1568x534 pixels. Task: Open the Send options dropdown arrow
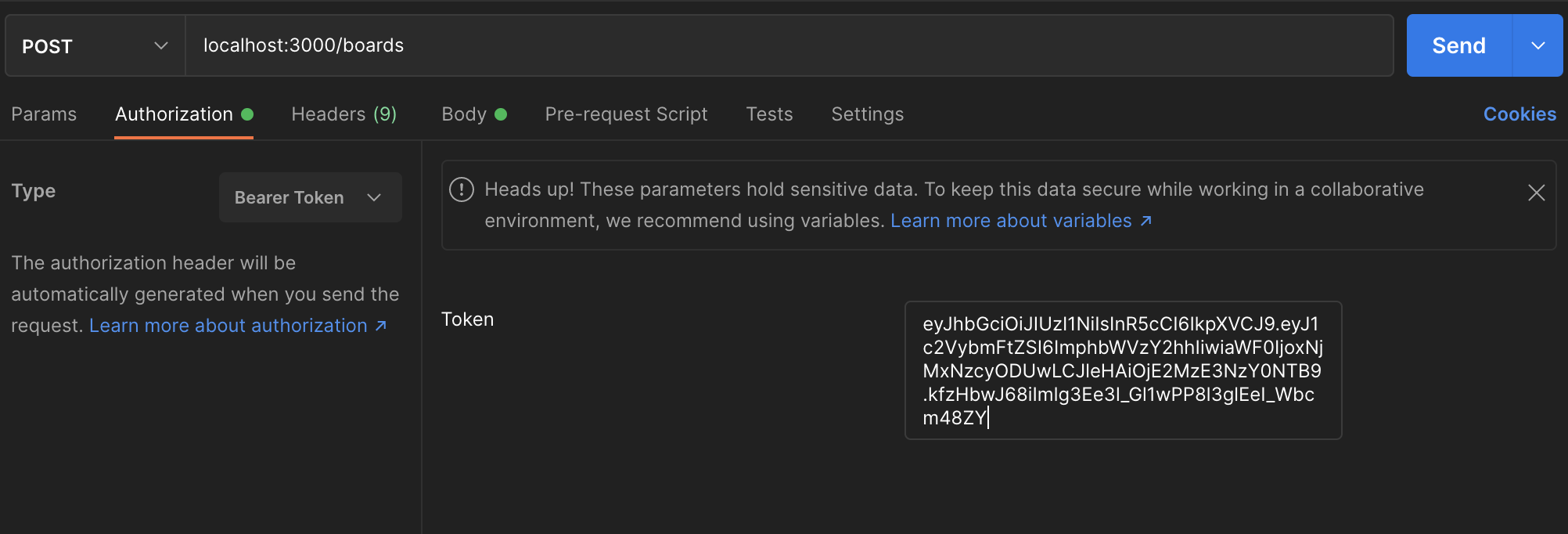point(1537,45)
